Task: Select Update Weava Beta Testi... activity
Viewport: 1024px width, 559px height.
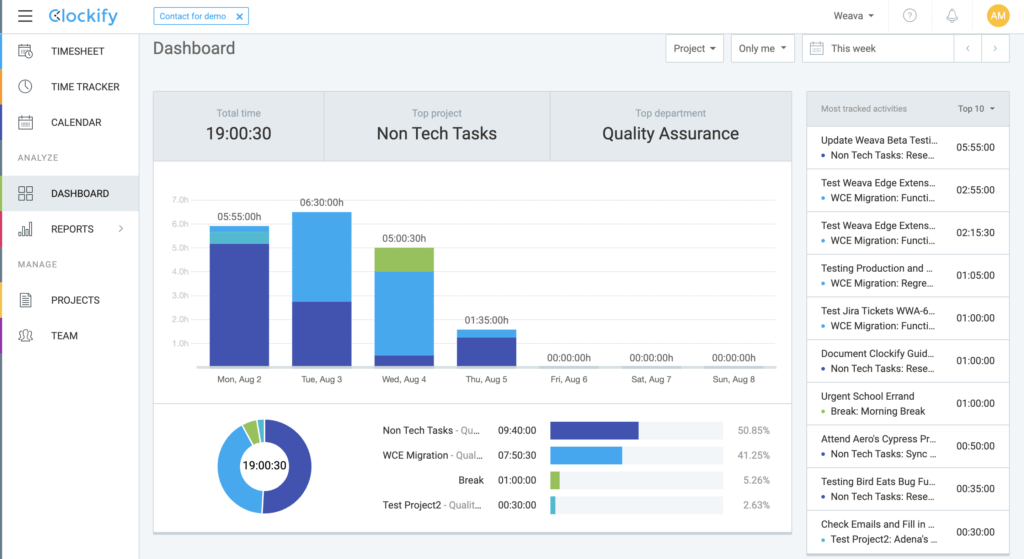Action: pos(908,148)
